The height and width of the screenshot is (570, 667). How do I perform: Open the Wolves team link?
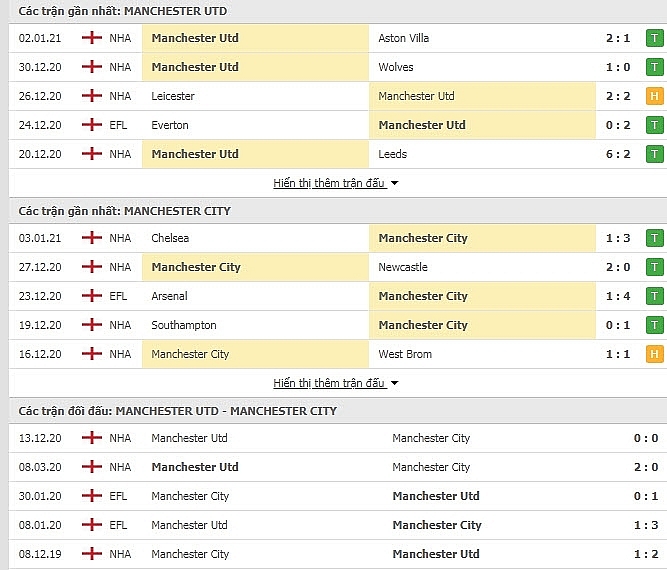tap(396, 67)
